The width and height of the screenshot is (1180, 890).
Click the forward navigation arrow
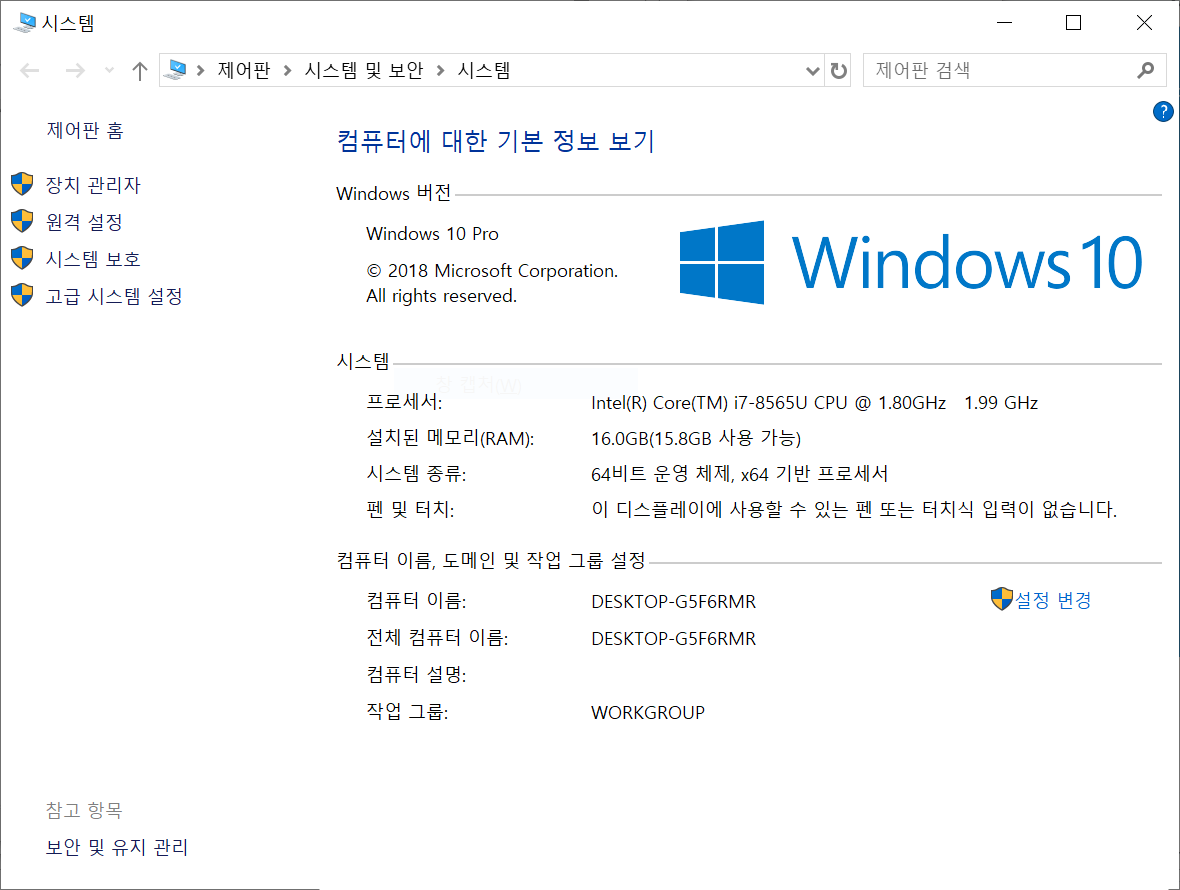pyautogui.click(x=75, y=71)
